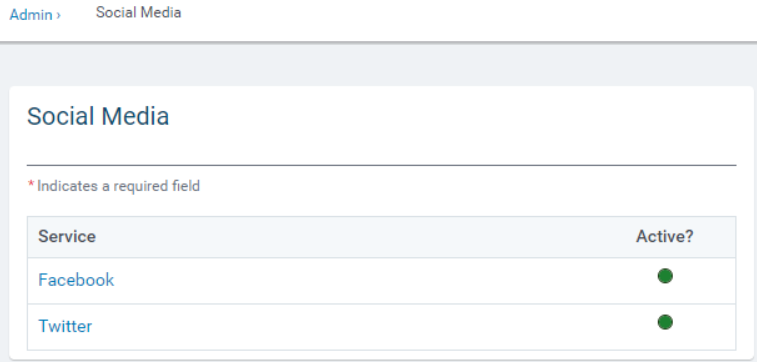
Task: Select the Twitter table row blank area
Action: coord(381,327)
